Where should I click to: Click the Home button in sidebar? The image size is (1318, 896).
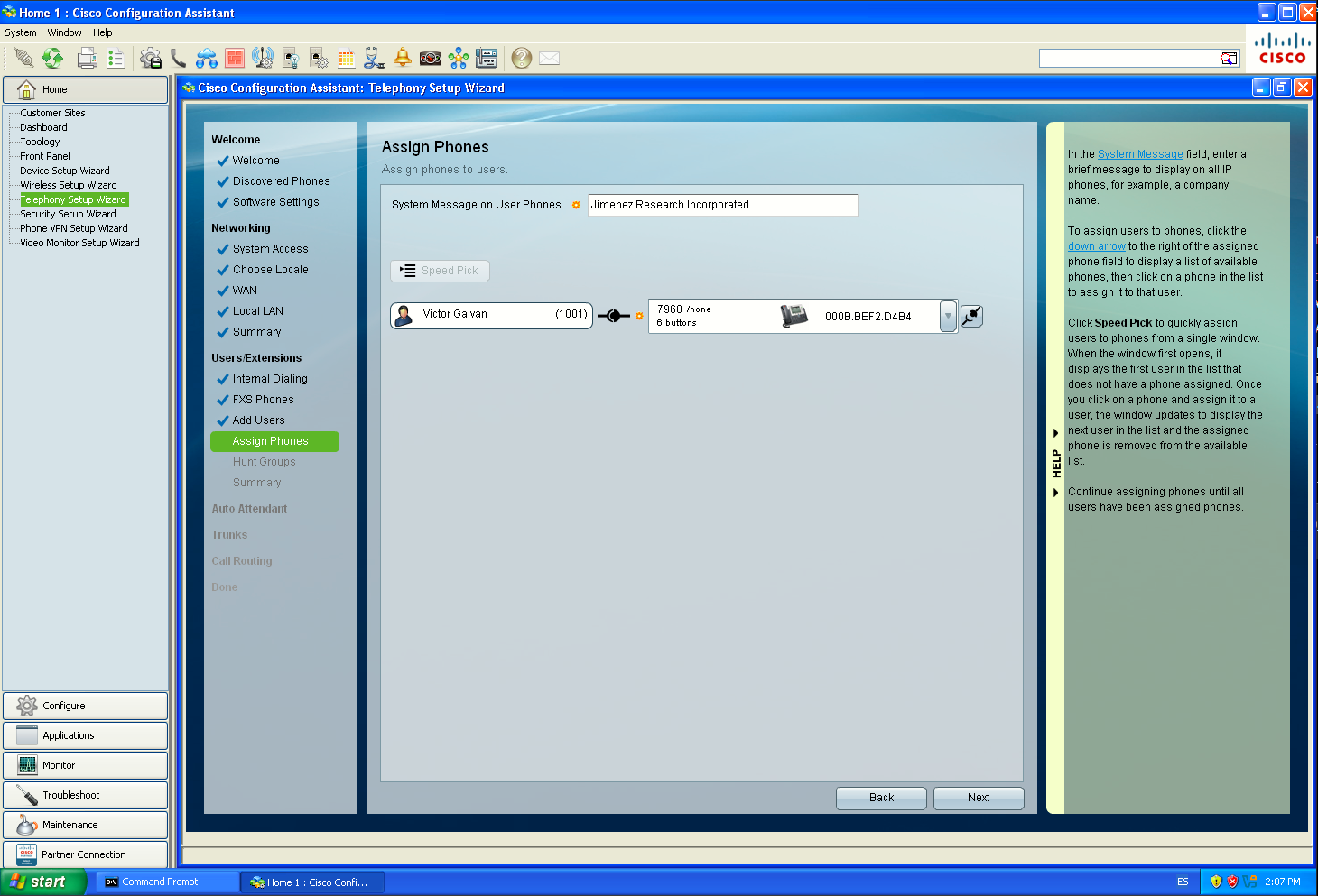[x=85, y=89]
